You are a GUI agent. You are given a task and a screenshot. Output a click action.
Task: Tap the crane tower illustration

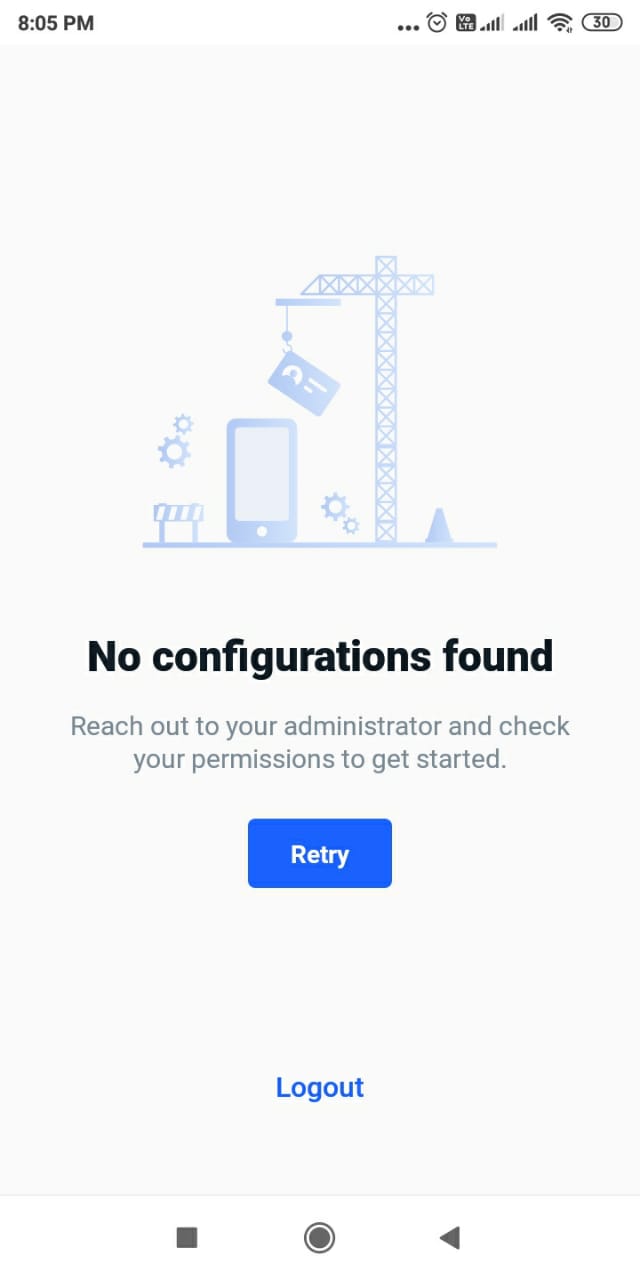tap(386, 399)
